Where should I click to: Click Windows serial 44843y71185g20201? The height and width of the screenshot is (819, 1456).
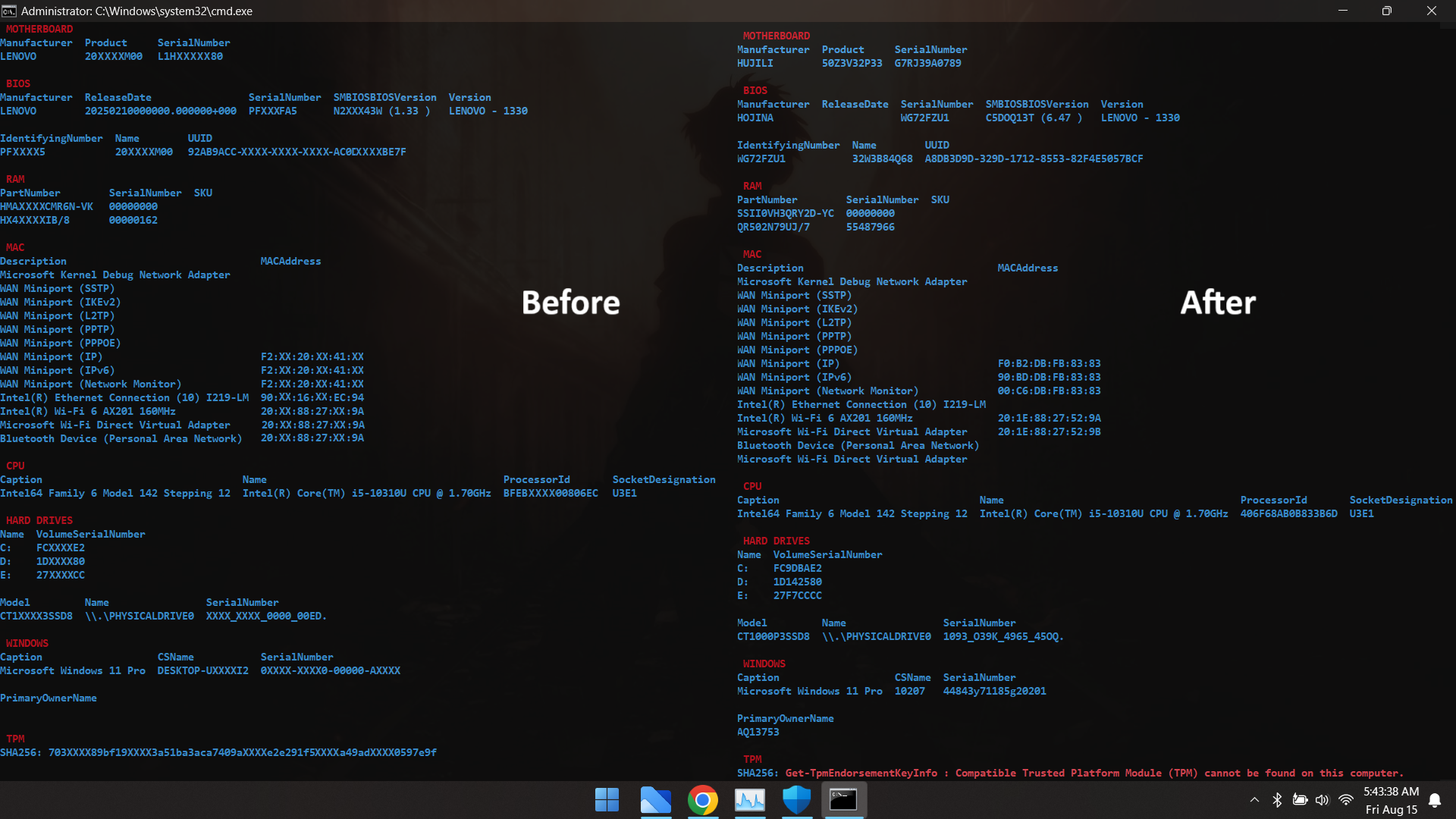(x=995, y=691)
